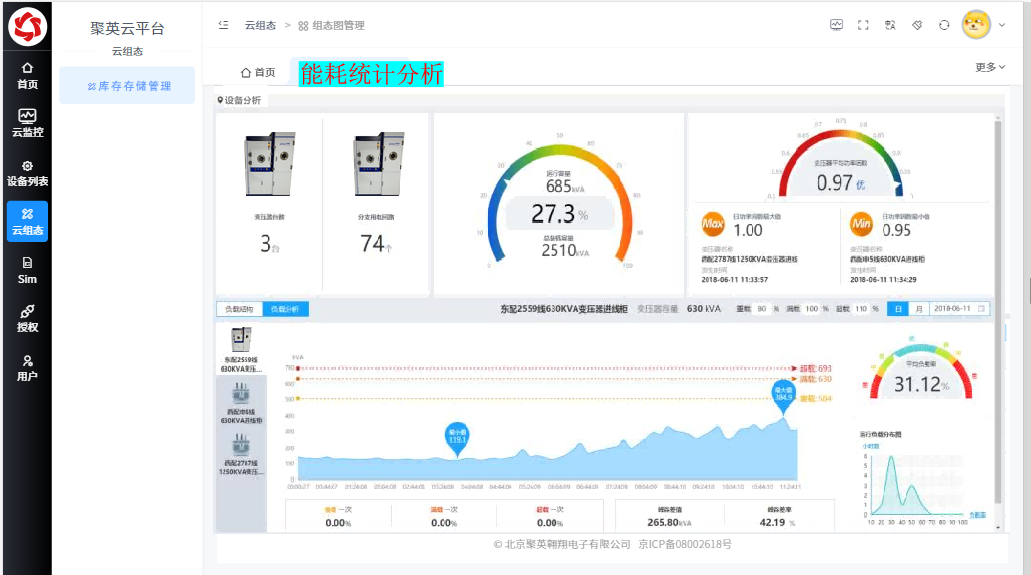Image resolution: width=1031 pixels, height=575 pixels.
Task: Open the 授权 sidebar icon
Action: point(27,318)
